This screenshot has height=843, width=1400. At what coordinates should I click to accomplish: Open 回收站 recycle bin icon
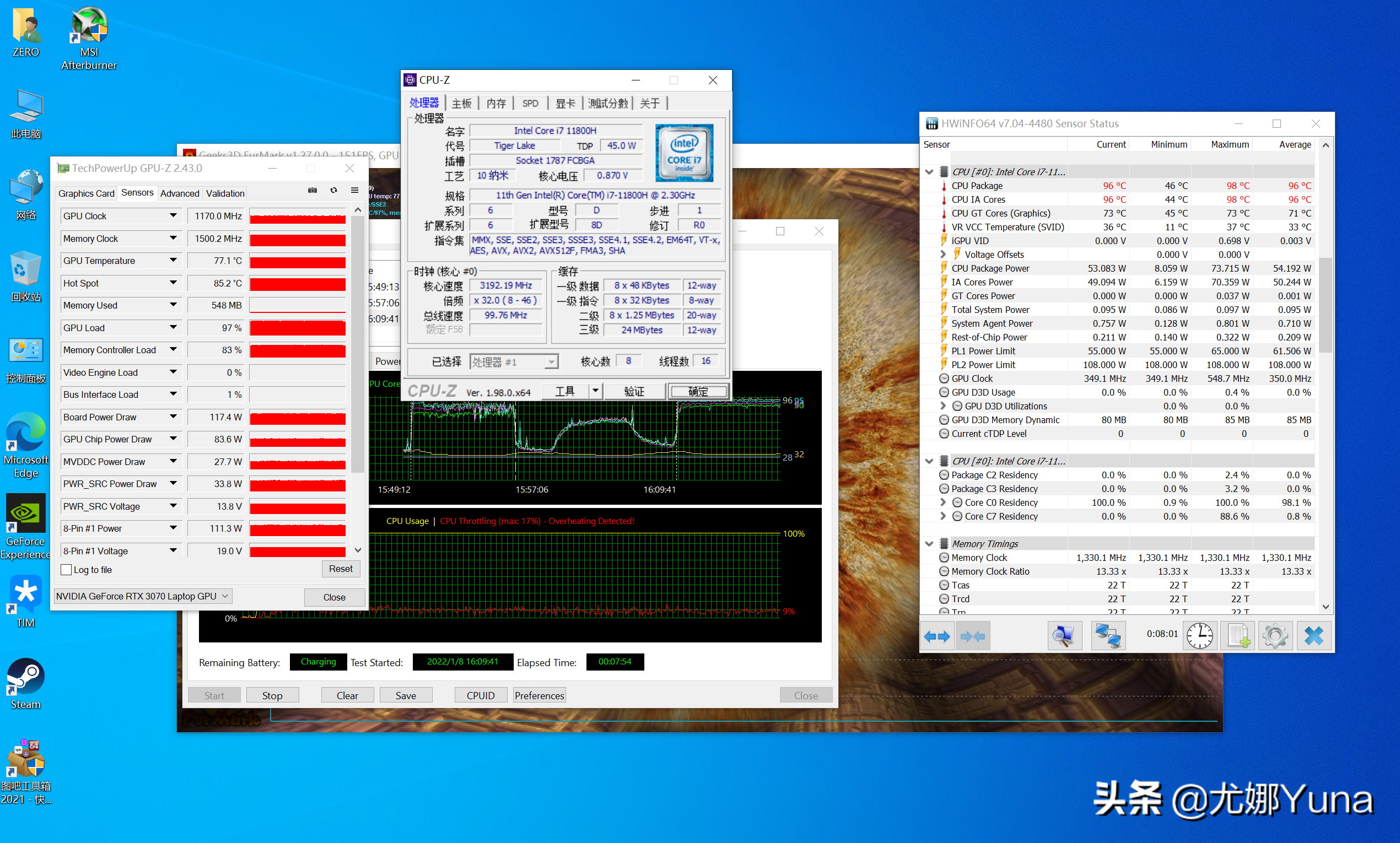pyautogui.click(x=25, y=277)
